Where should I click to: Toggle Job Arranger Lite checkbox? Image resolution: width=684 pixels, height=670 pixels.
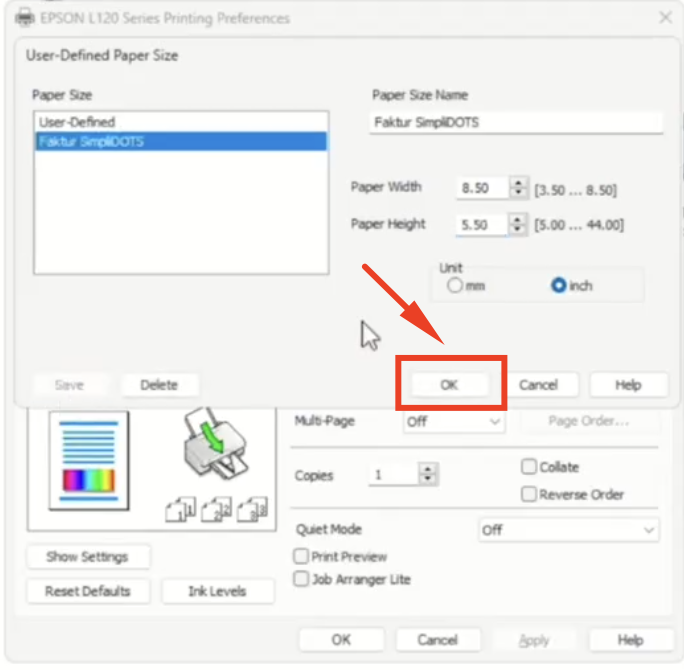pyautogui.click(x=301, y=579)
